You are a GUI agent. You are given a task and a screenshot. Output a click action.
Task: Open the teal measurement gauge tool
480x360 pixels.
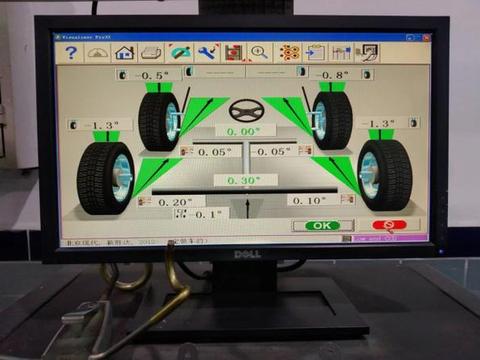tap(180, 52)
